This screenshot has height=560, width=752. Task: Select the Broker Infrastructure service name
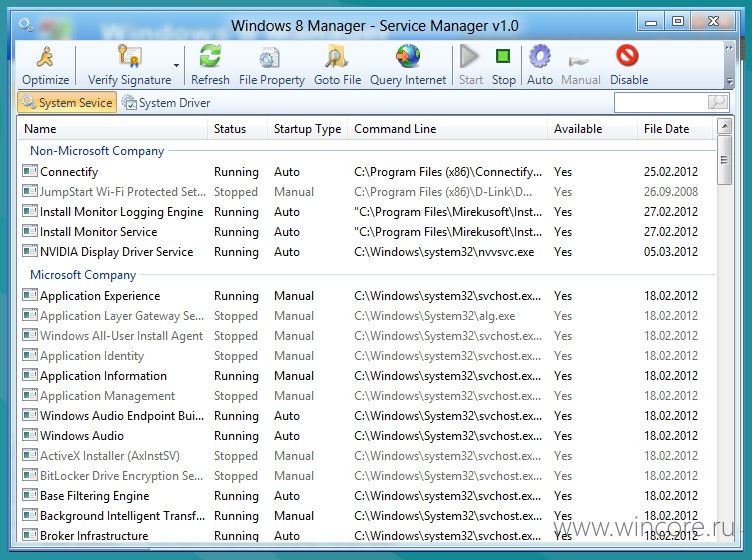click(x=94, y=536)
